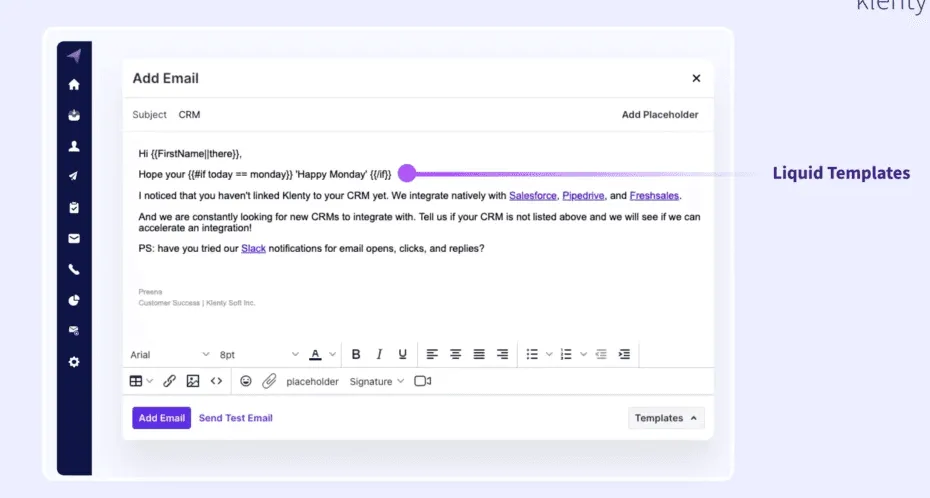Viewport: 930px width, 498px height.
Task: Click the Subject input field
Action: click(x=390, y=115)
